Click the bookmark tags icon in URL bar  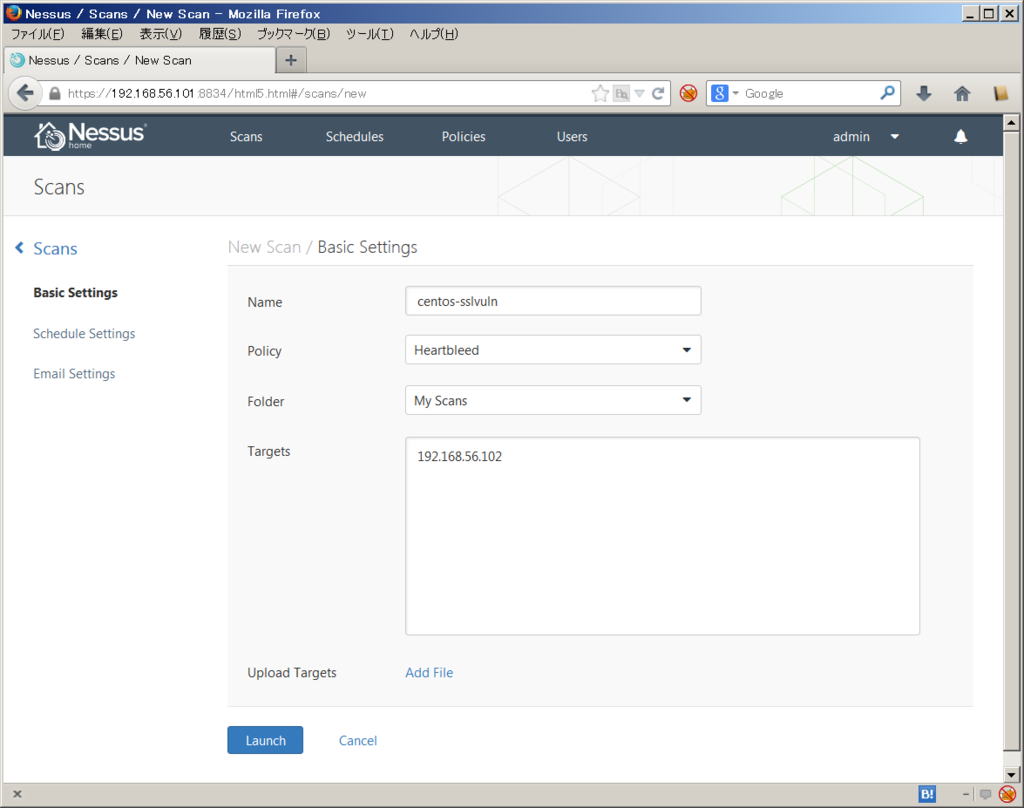coord(621,93)
